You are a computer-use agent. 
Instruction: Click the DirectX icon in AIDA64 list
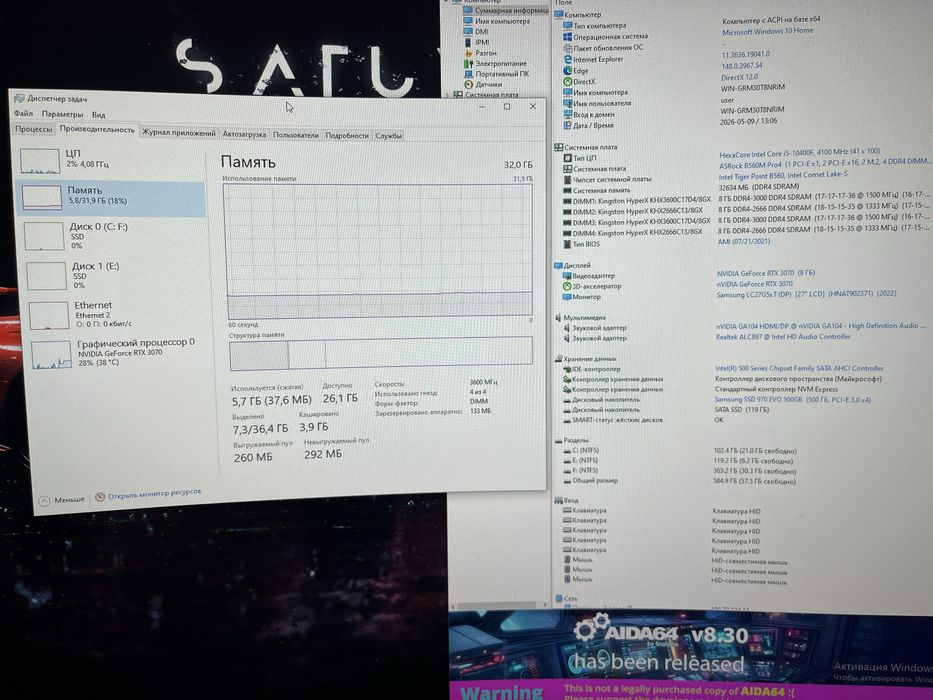coord(568,82)
